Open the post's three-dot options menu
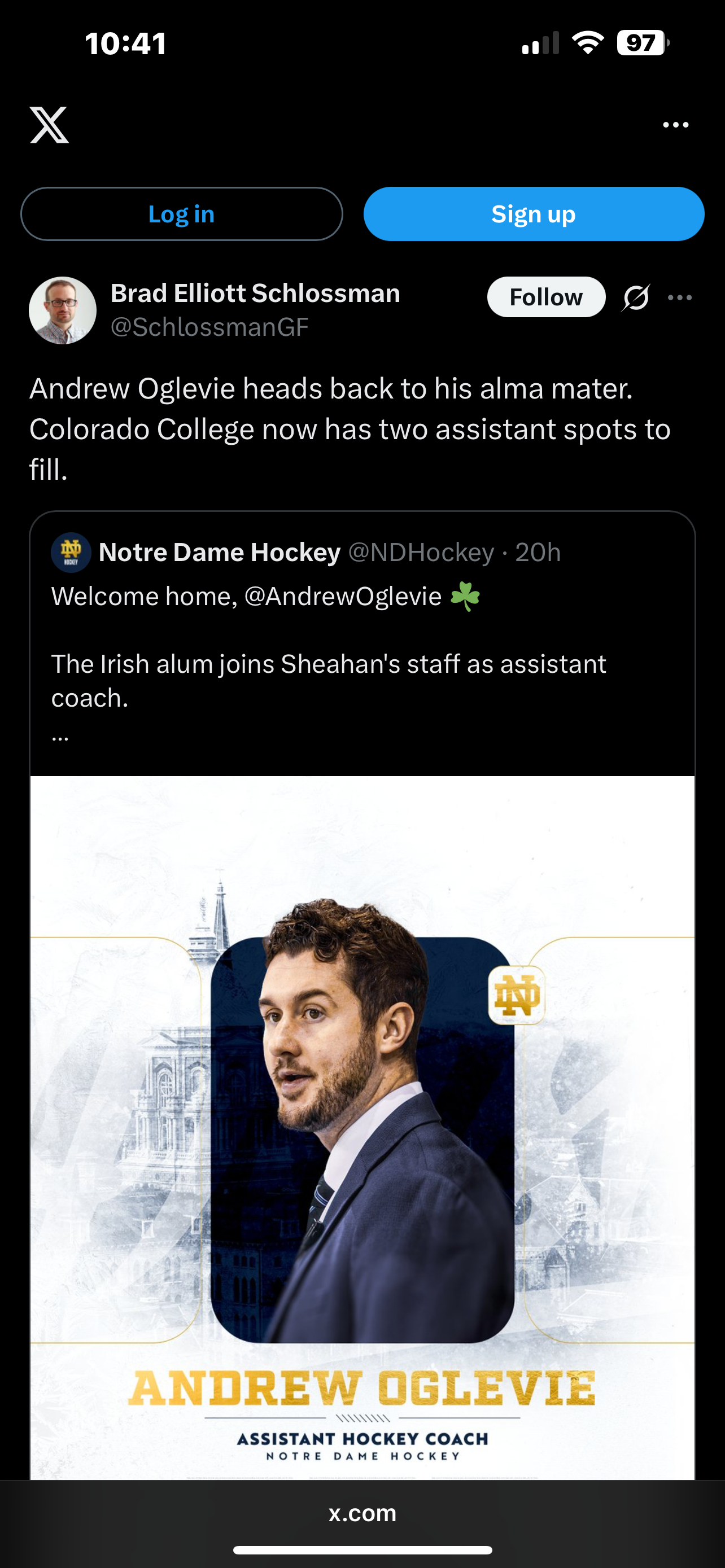Image resolution: width=725 pixels, height=1568 pixels. 679,297
